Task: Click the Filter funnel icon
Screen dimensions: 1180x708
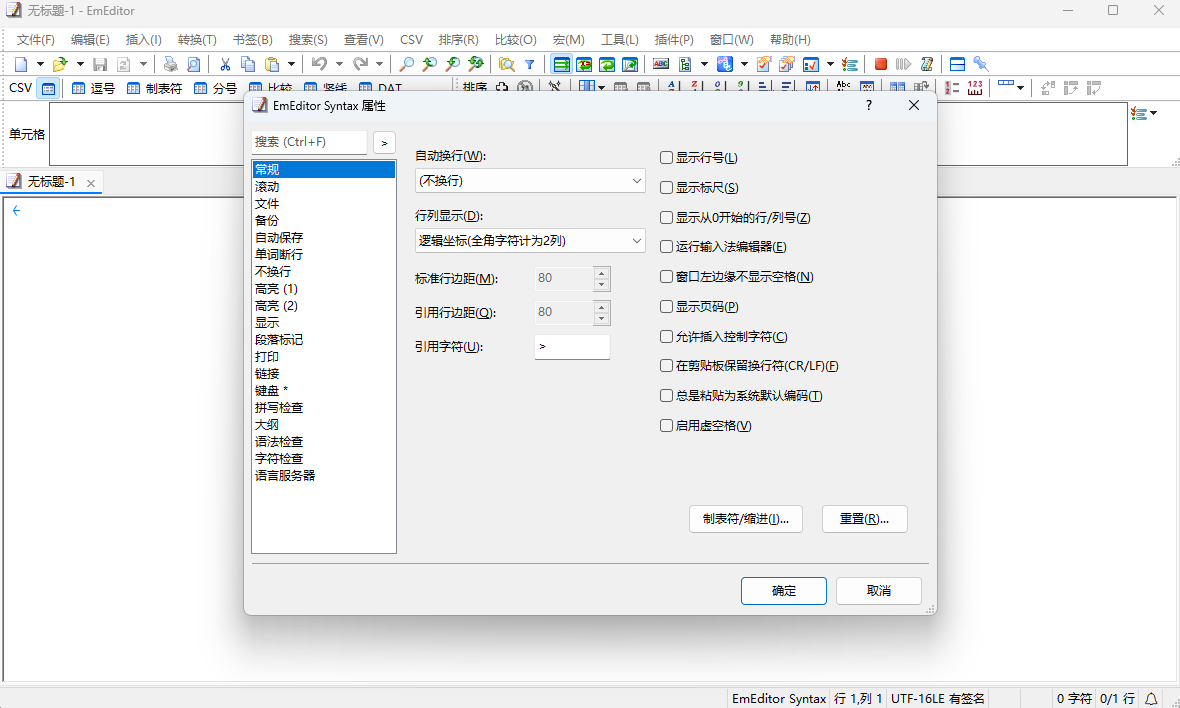Action: [x=530, y=64]
